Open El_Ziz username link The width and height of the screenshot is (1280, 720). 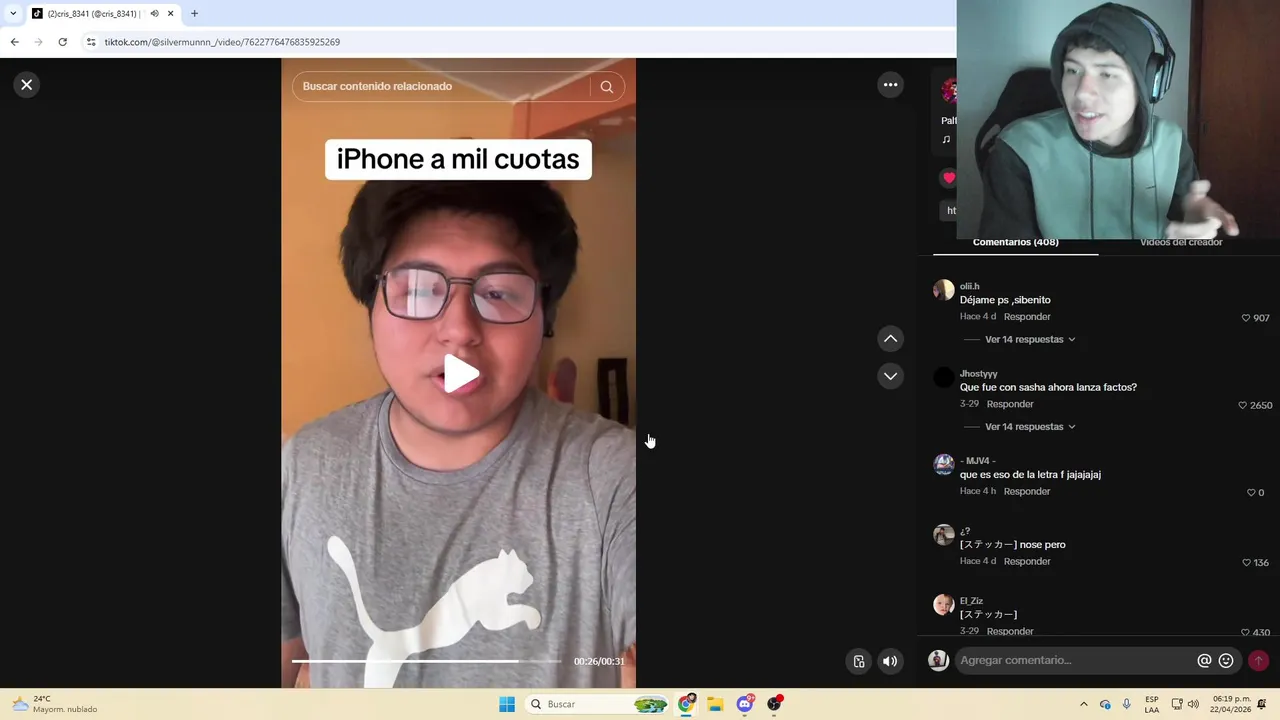pos(971,601)
